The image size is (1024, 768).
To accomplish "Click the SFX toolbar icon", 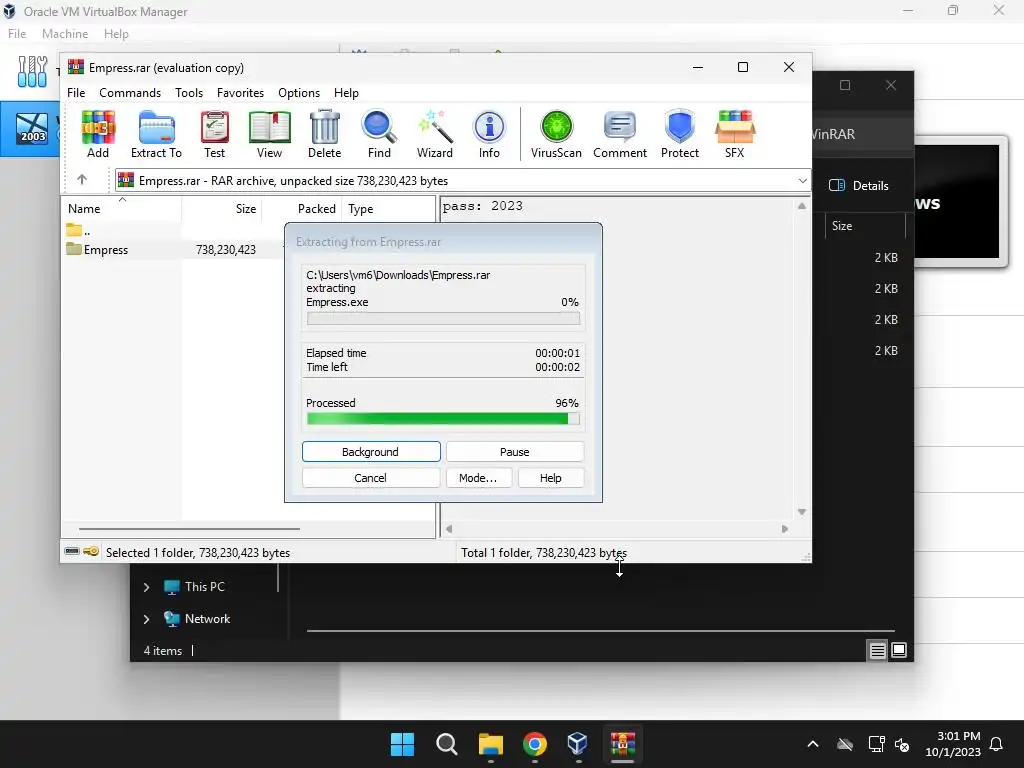I will (x=735, y=134).
